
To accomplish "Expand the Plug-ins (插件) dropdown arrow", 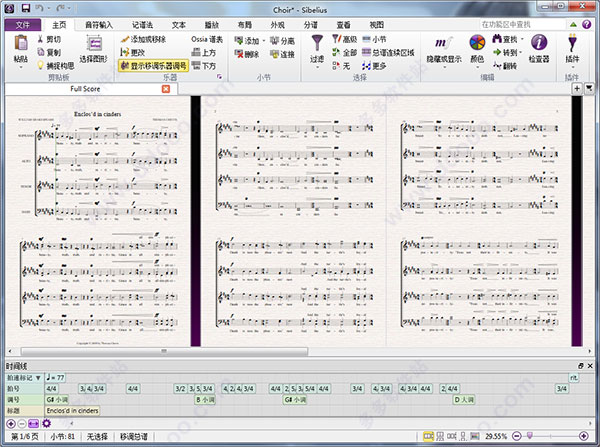I will (x=572, y=67).
